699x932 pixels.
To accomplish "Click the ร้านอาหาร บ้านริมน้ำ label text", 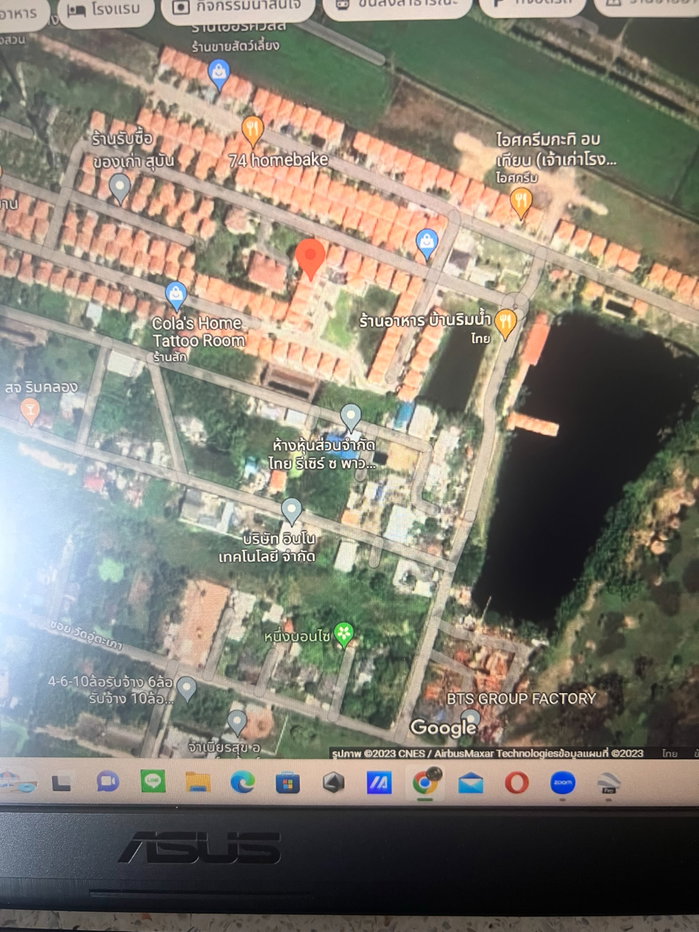I will pos(426,321).
